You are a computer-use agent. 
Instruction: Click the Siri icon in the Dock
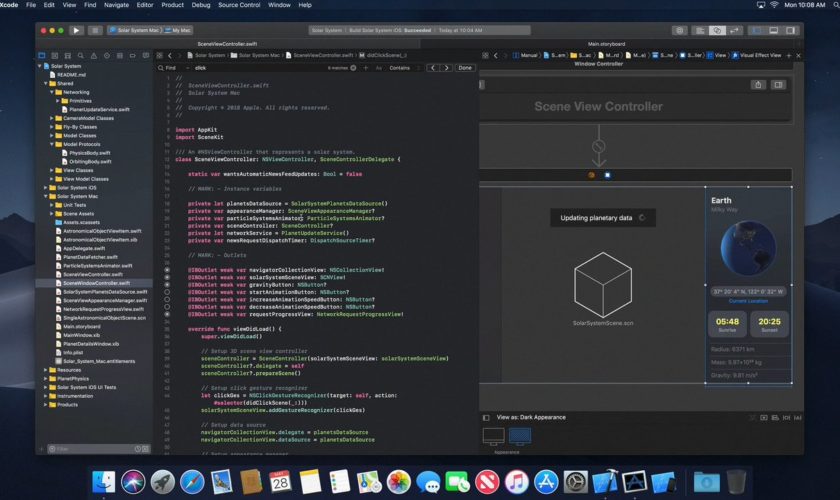tap(134, 482)
